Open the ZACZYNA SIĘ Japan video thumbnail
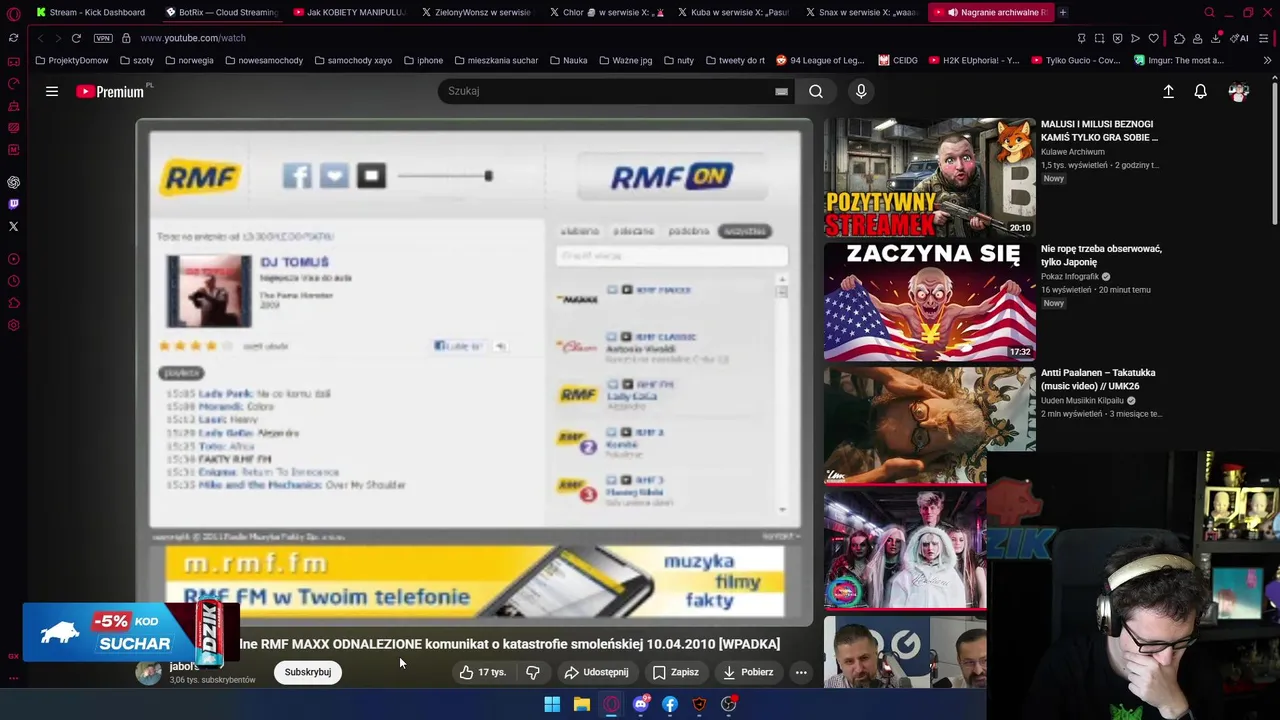The height and width of the screenshot is (720, 1280). 930,302
